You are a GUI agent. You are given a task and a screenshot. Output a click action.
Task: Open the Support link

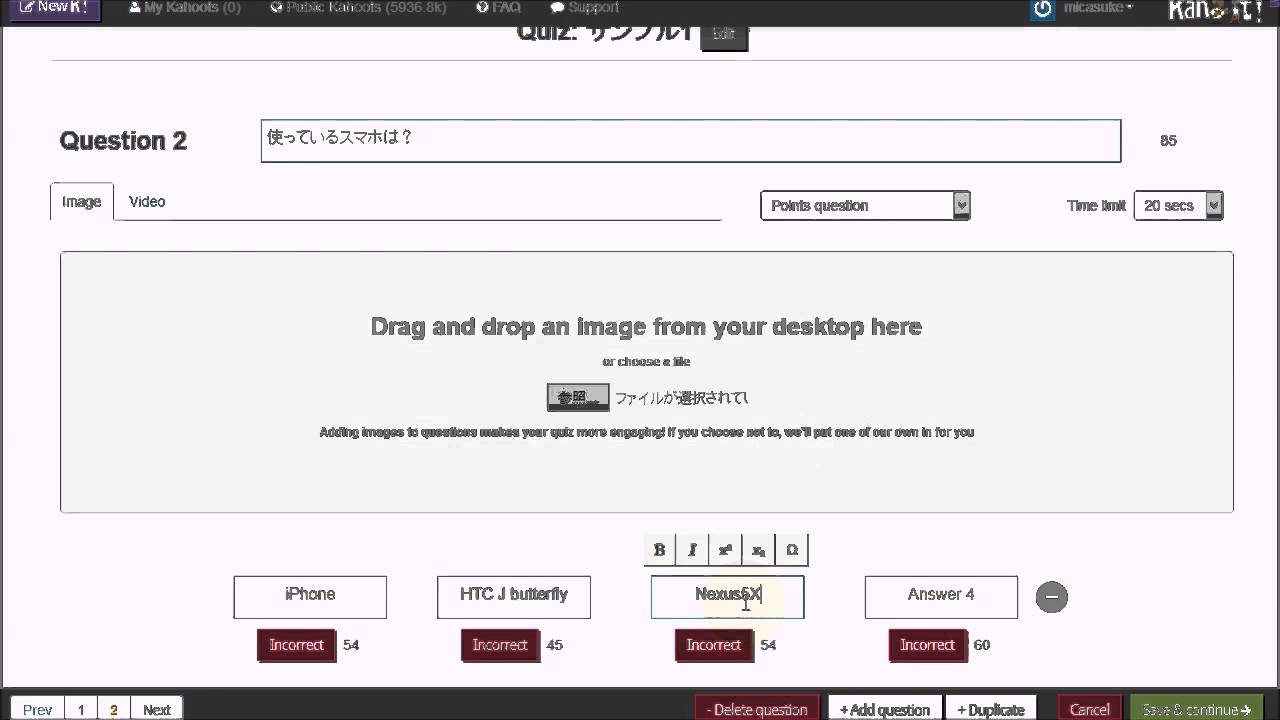(x=585, y=8)
